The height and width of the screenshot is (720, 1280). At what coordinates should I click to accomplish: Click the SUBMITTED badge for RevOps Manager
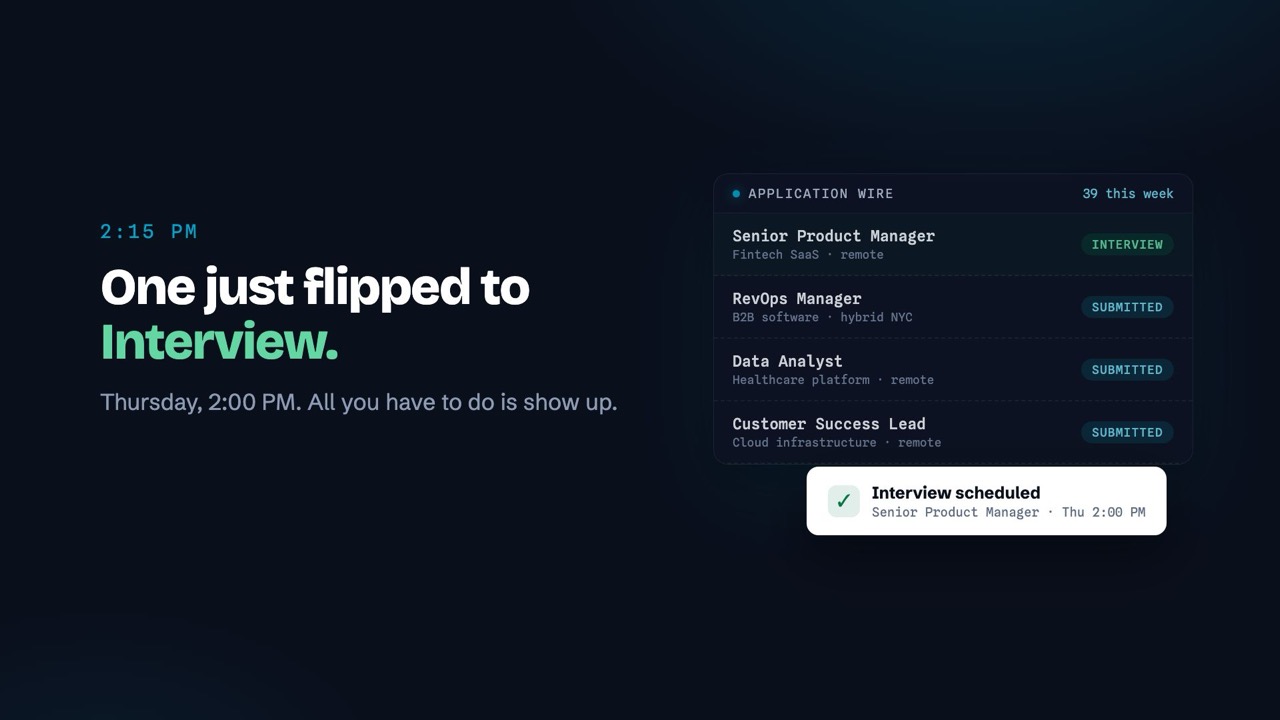[x=1127, y=307]
